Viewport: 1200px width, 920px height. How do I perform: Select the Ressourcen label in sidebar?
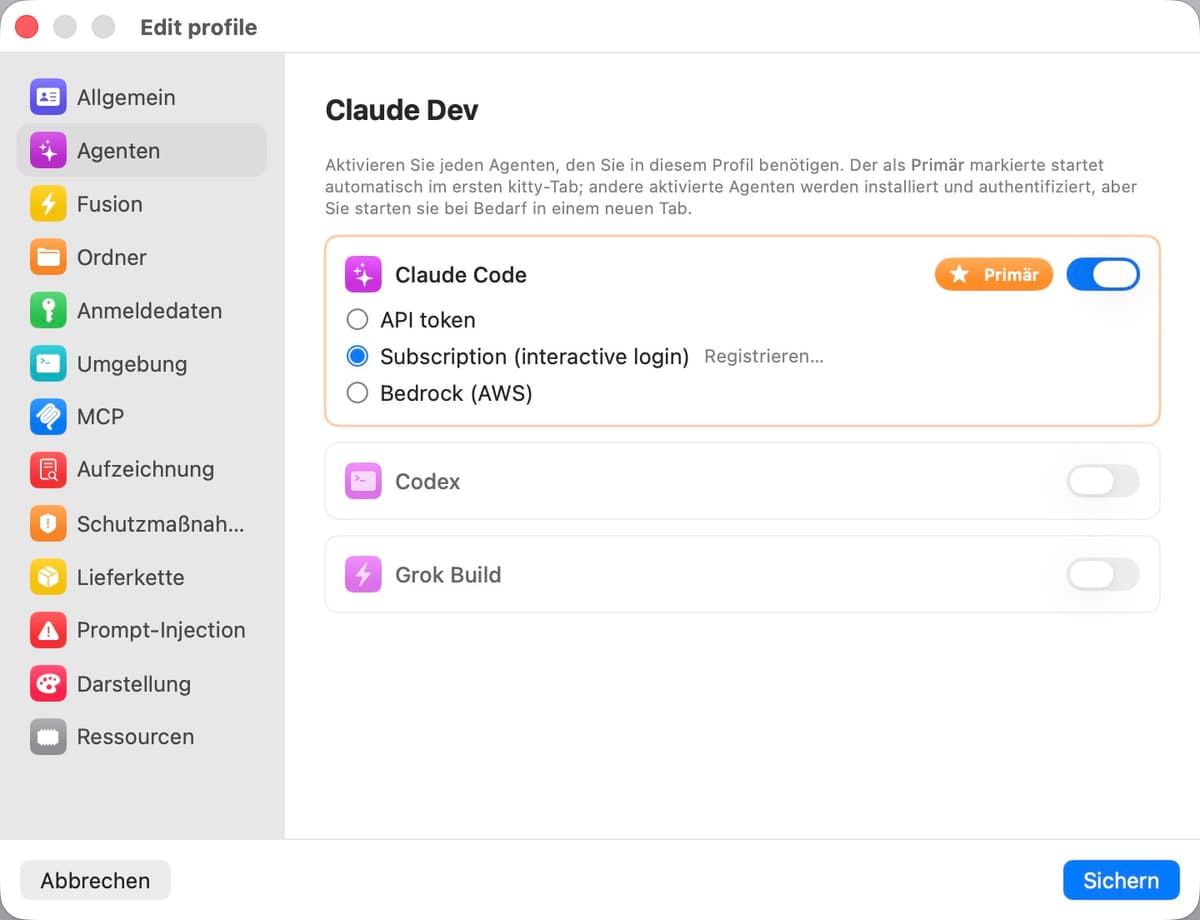point(135,737)
